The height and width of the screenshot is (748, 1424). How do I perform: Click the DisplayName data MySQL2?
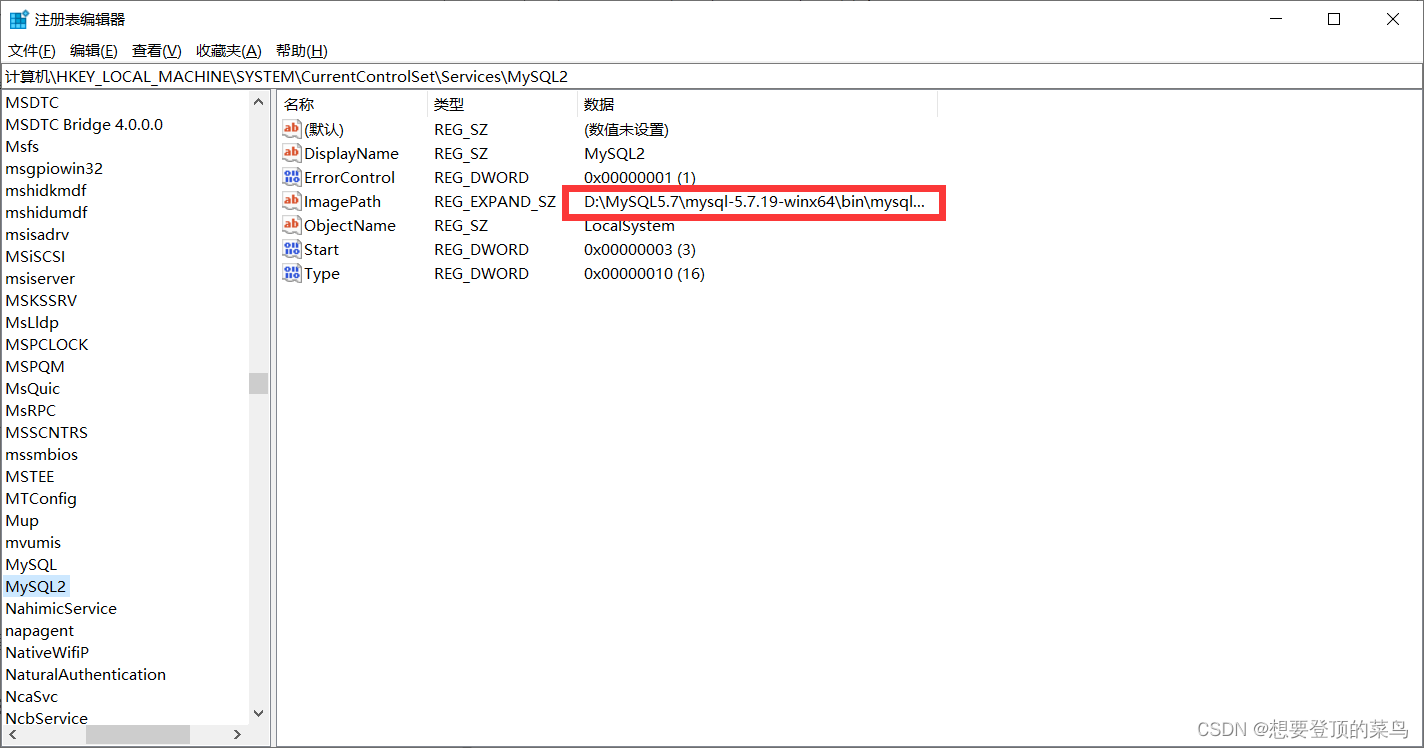point(614,153)
